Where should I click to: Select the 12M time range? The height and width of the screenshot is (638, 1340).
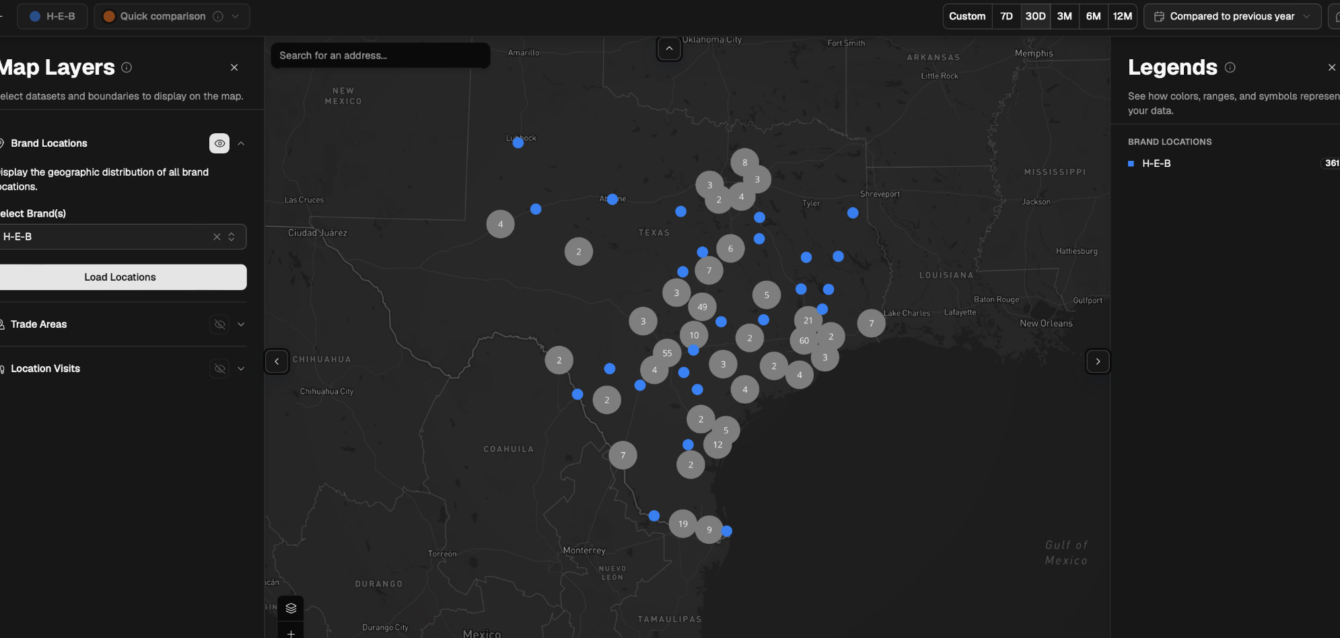[x=1122, y=16]
